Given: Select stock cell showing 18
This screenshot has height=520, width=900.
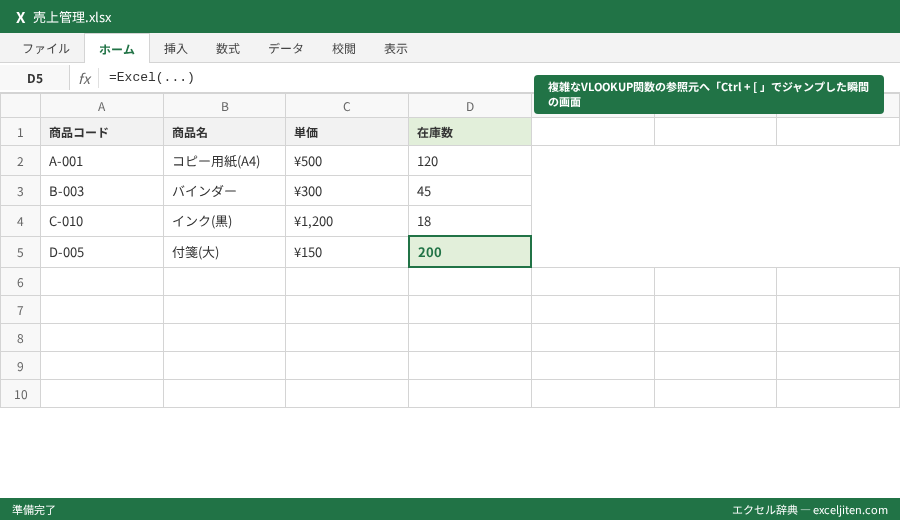Looking at the screenshot, I should (470, 221).
